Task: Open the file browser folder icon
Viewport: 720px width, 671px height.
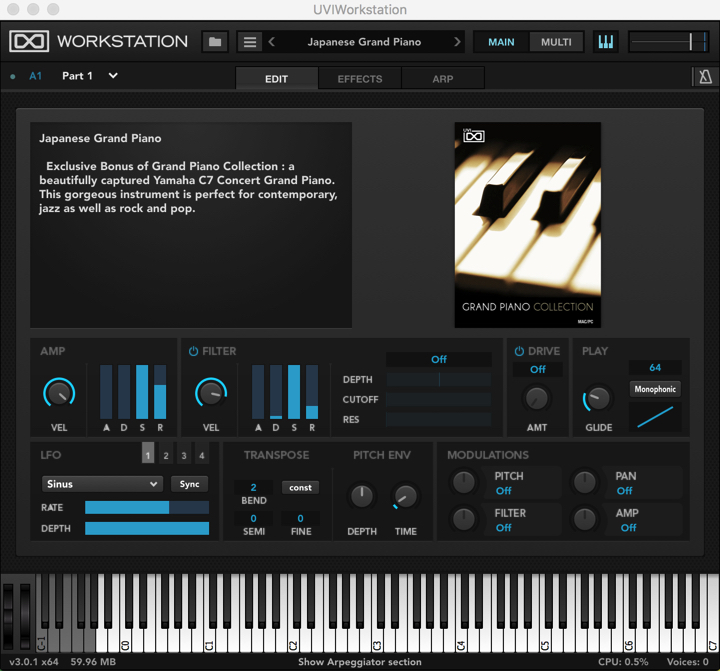Action: (x=215, y=42)
